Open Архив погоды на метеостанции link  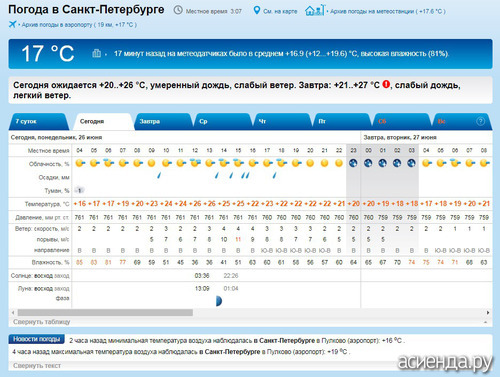tap(388, 11)
